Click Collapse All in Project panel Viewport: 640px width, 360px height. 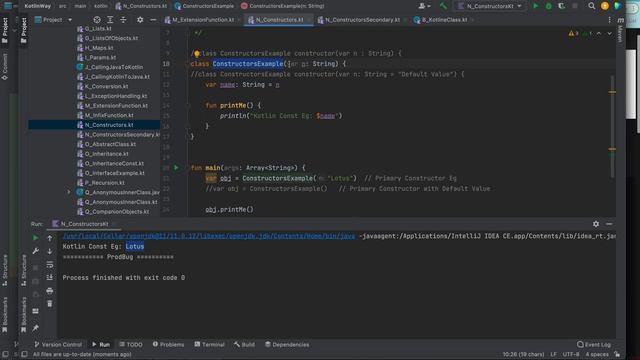coord(123,20)
